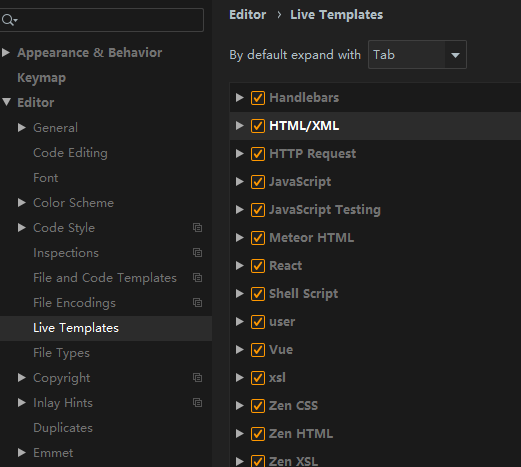Expand the Zen HTML template group

[239, 433]
